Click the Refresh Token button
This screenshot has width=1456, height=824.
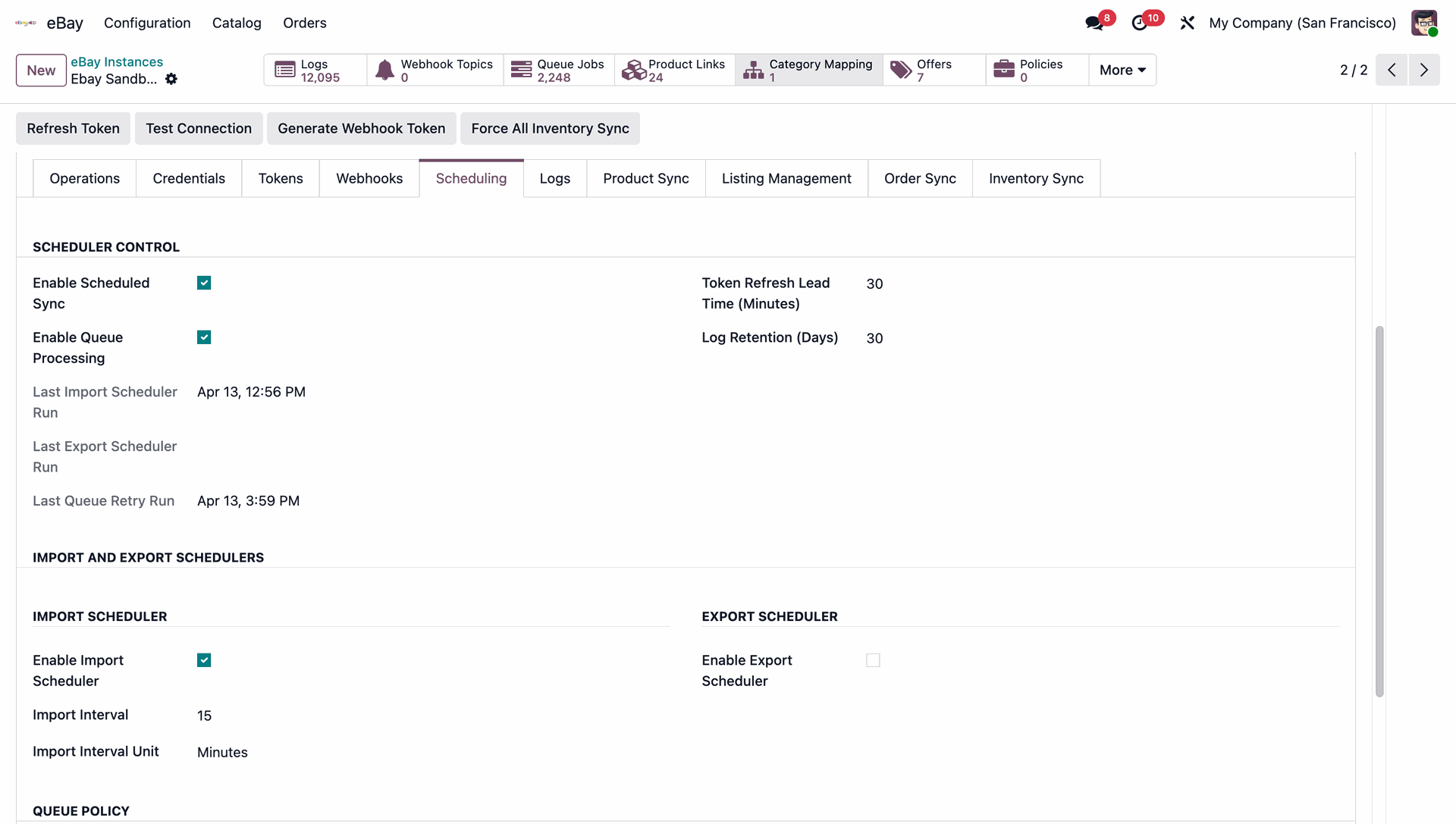click(x=73, y=128)
